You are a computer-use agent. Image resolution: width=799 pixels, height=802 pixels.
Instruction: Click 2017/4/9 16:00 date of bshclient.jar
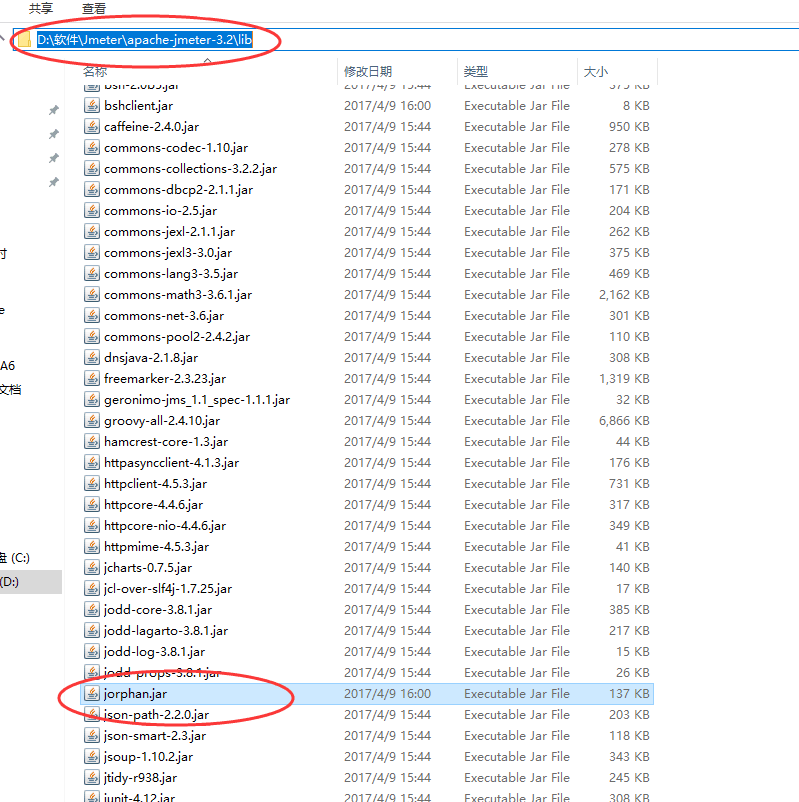point(387,105)
